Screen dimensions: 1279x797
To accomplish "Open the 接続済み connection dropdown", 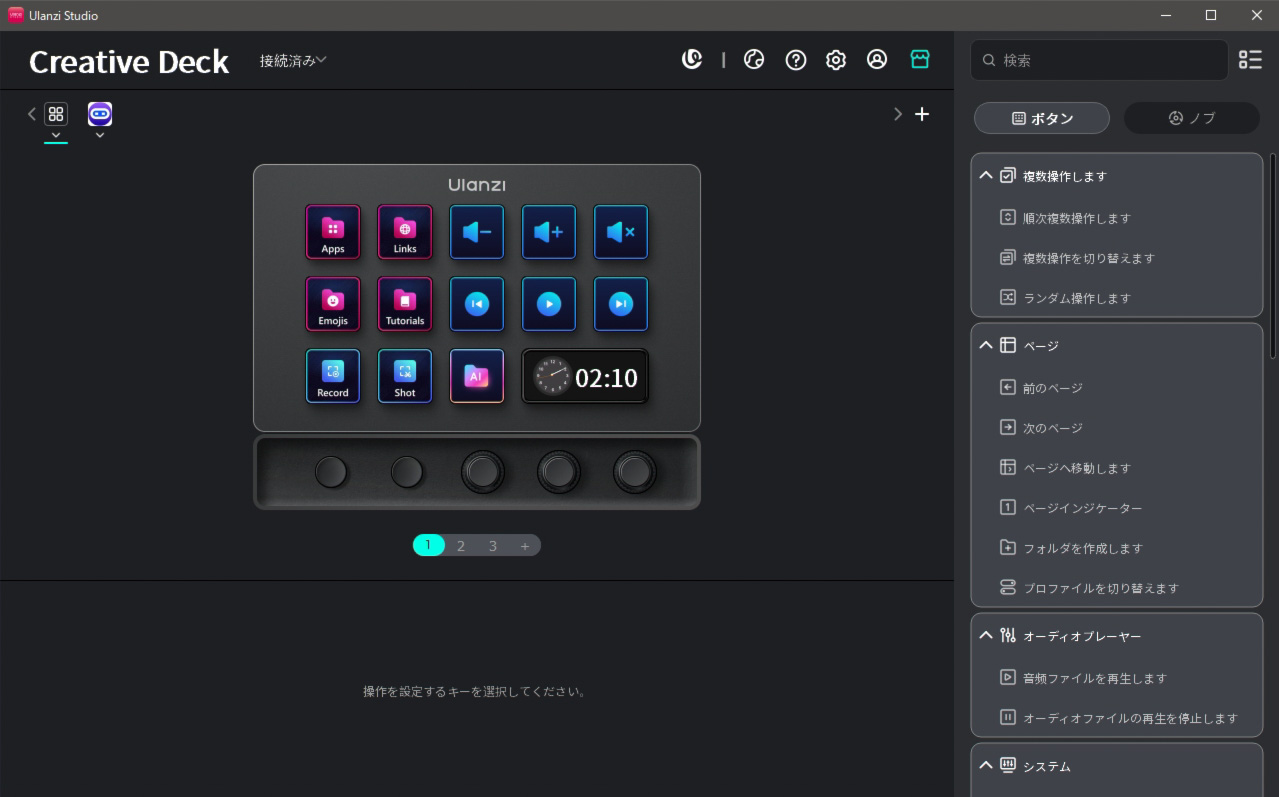I will click(x=293, y=60).
